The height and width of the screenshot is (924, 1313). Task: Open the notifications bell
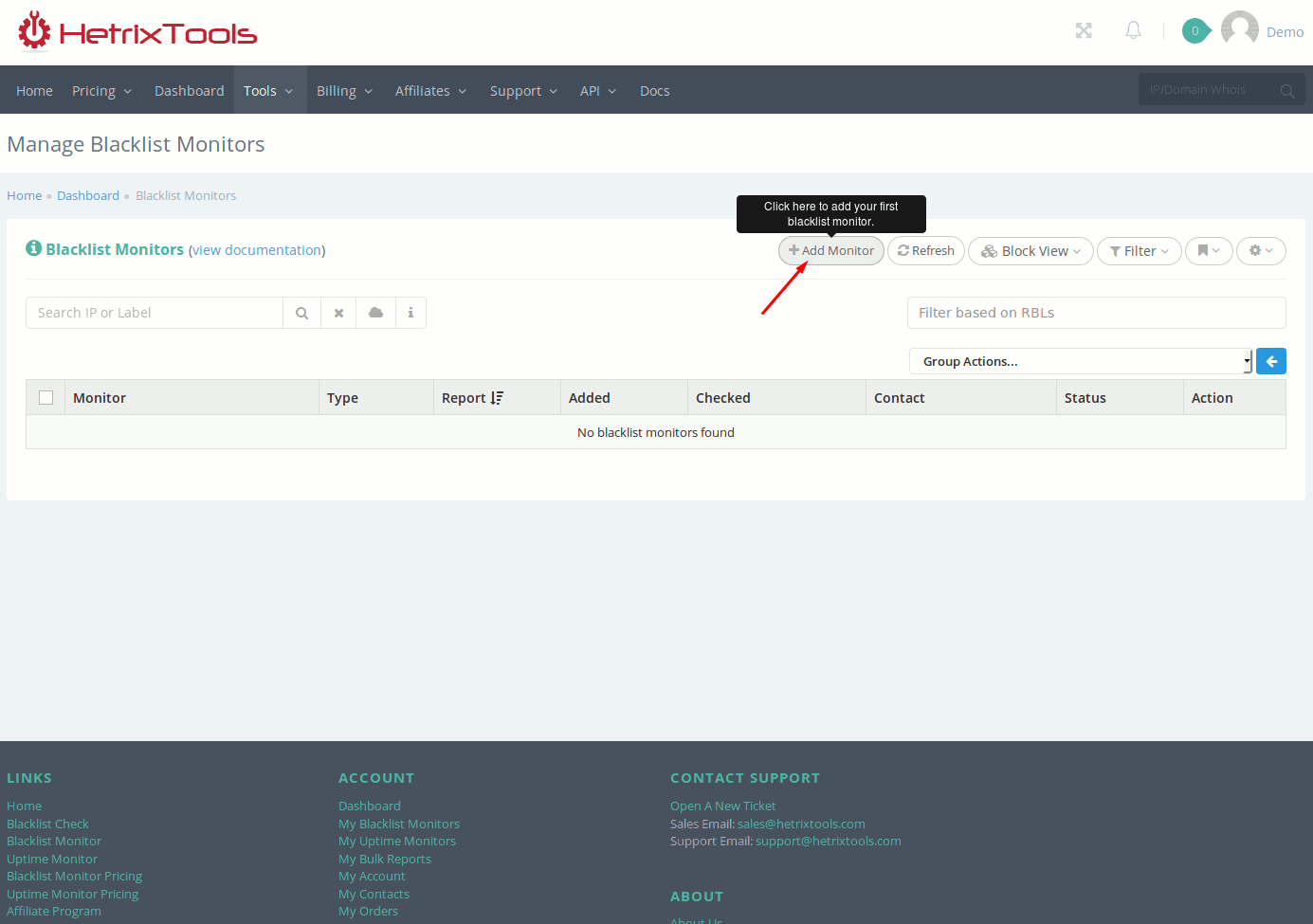coord(1133,31)
